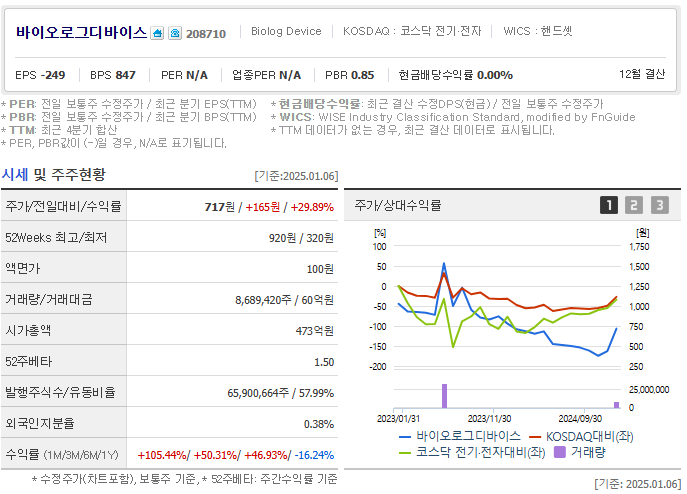Open the phone icon beside stock code
Image resolution: width=687 pixels, height=494 pixels.
[175, 33]
